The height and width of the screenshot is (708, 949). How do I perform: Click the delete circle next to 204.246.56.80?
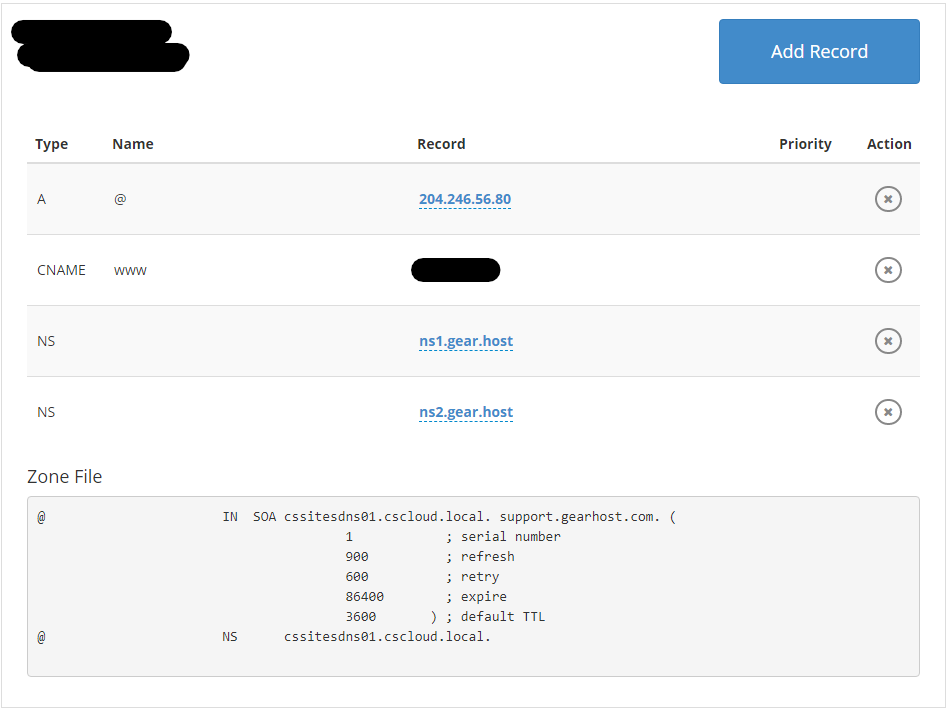(x=888, y=199)
